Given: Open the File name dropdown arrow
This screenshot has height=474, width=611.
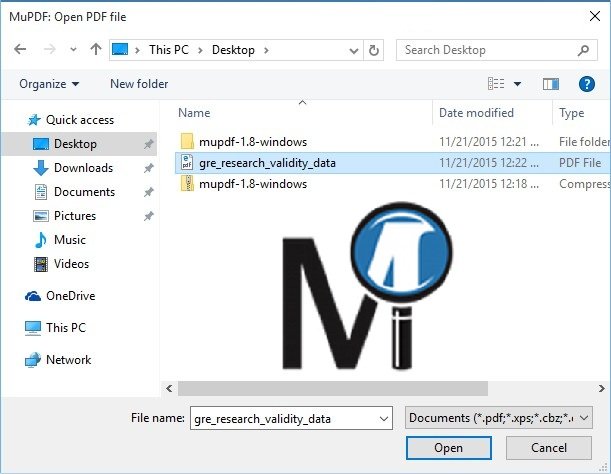Looking at the screenshot, I should point(383,419).
